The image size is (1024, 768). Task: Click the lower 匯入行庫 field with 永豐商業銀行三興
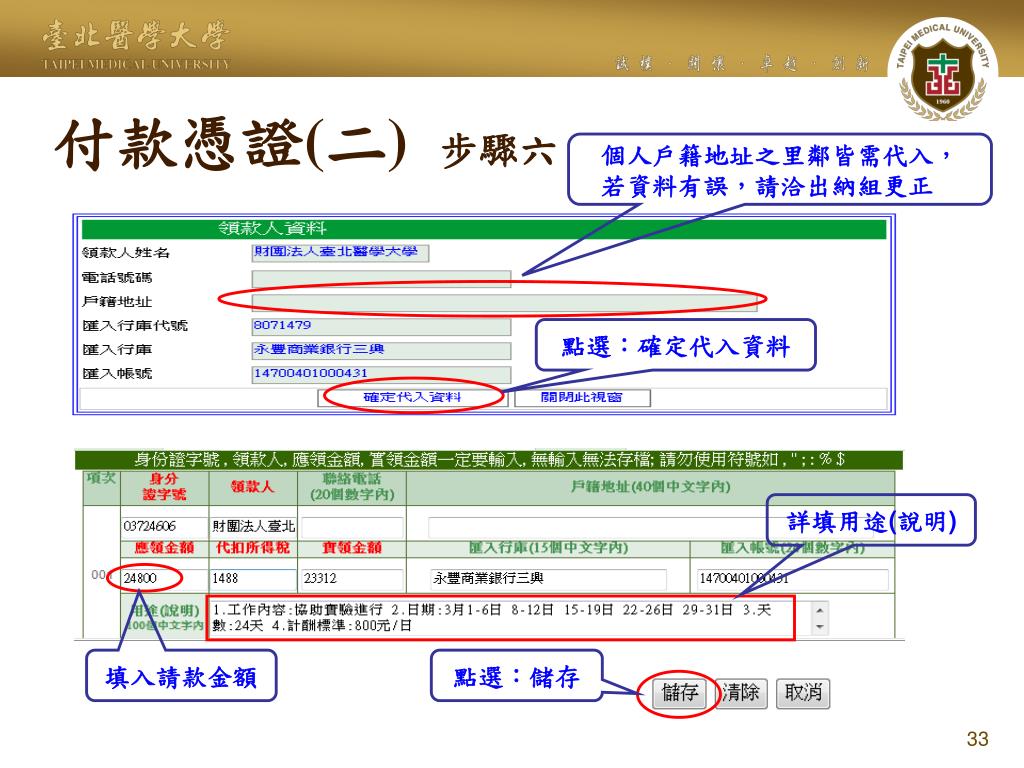point(549,578)
